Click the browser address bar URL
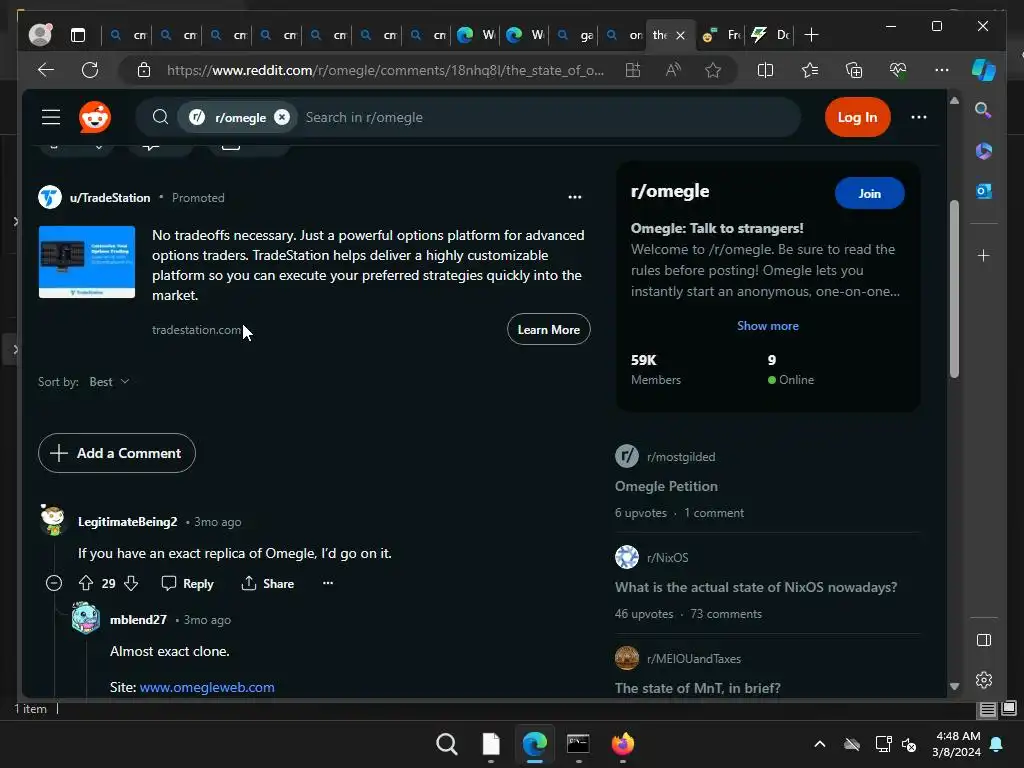The height and width of the screenshot is (768, 1024). click(x=385, y=70)
